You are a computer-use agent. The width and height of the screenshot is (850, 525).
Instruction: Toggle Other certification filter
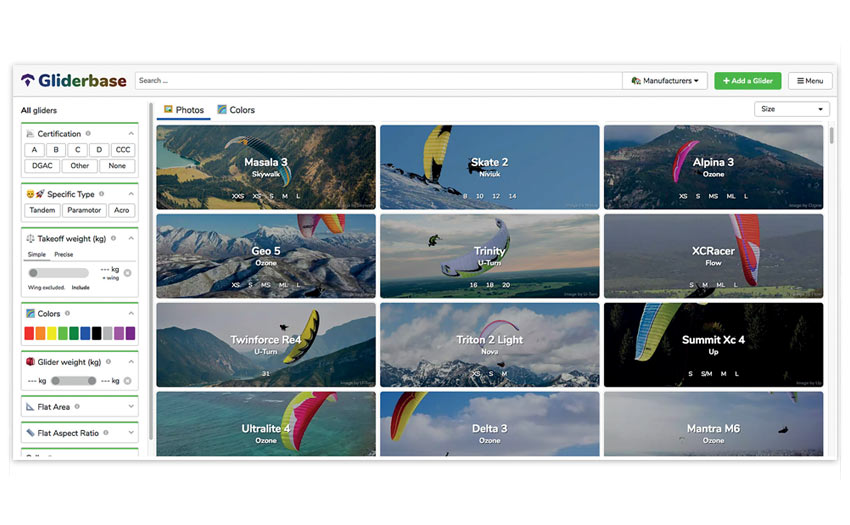point(80,166)
